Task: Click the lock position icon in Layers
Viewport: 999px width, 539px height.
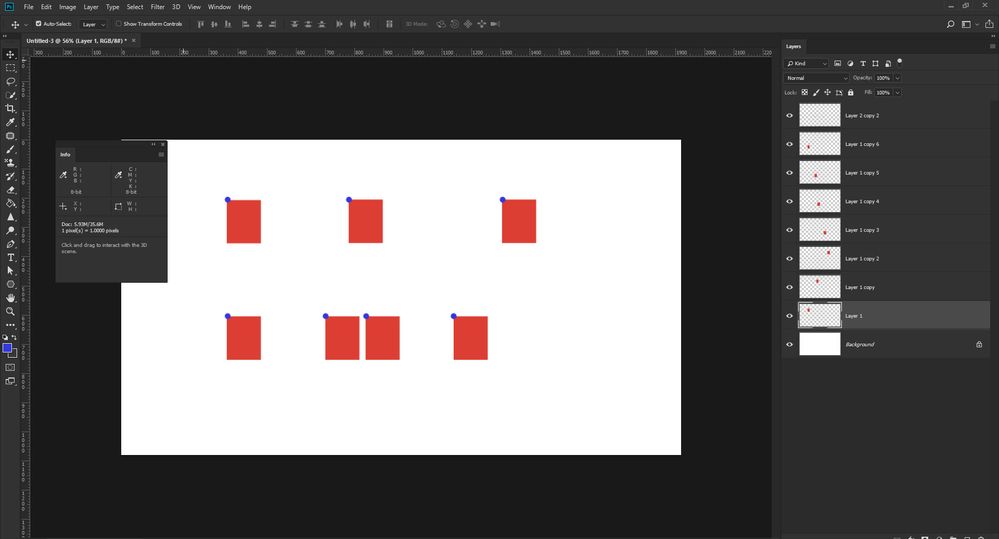Action: (828, 92)
